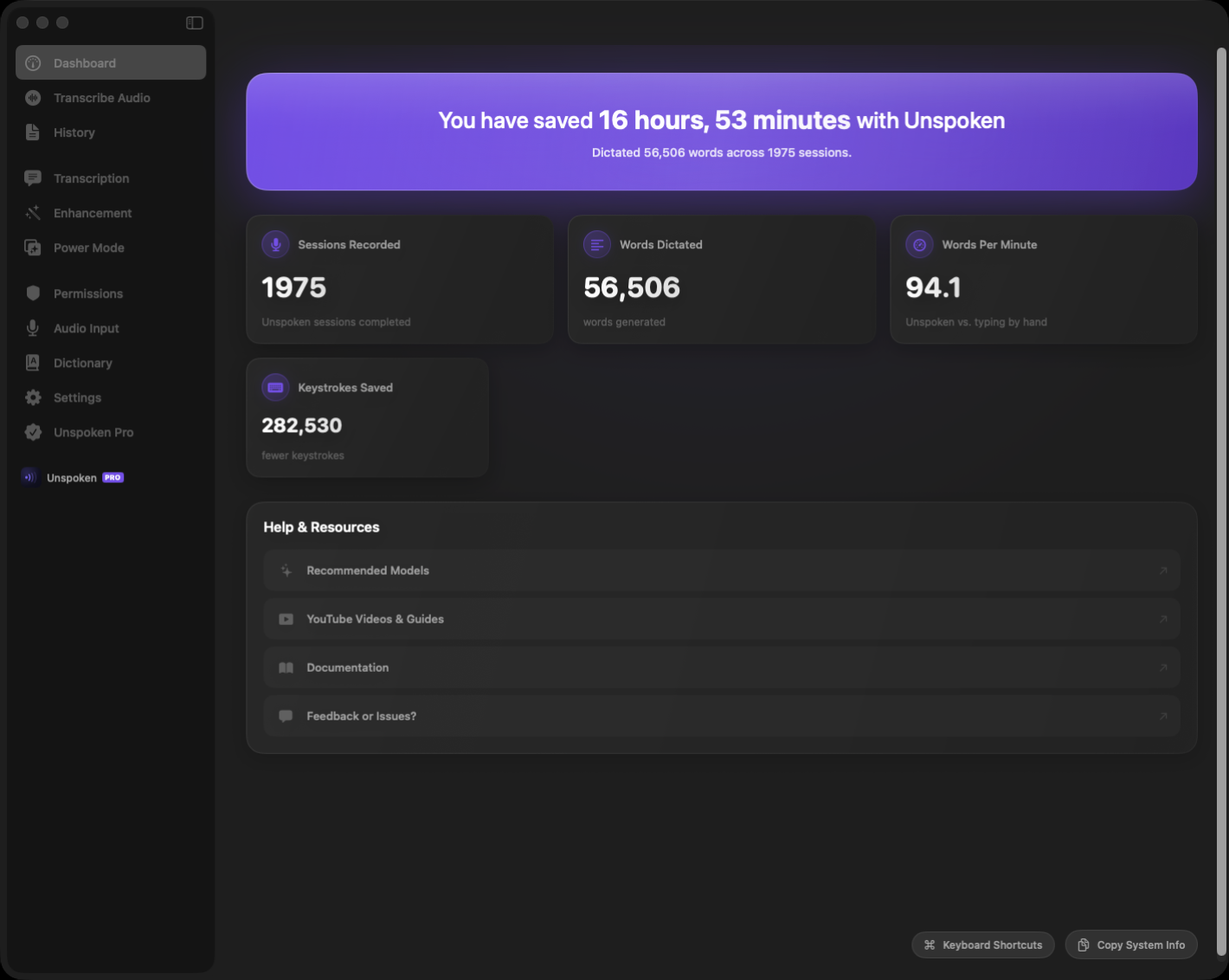Screen dimensions: 1229x980
Task: Click the Enhancement magic wand icon
Action: (33, 213)
